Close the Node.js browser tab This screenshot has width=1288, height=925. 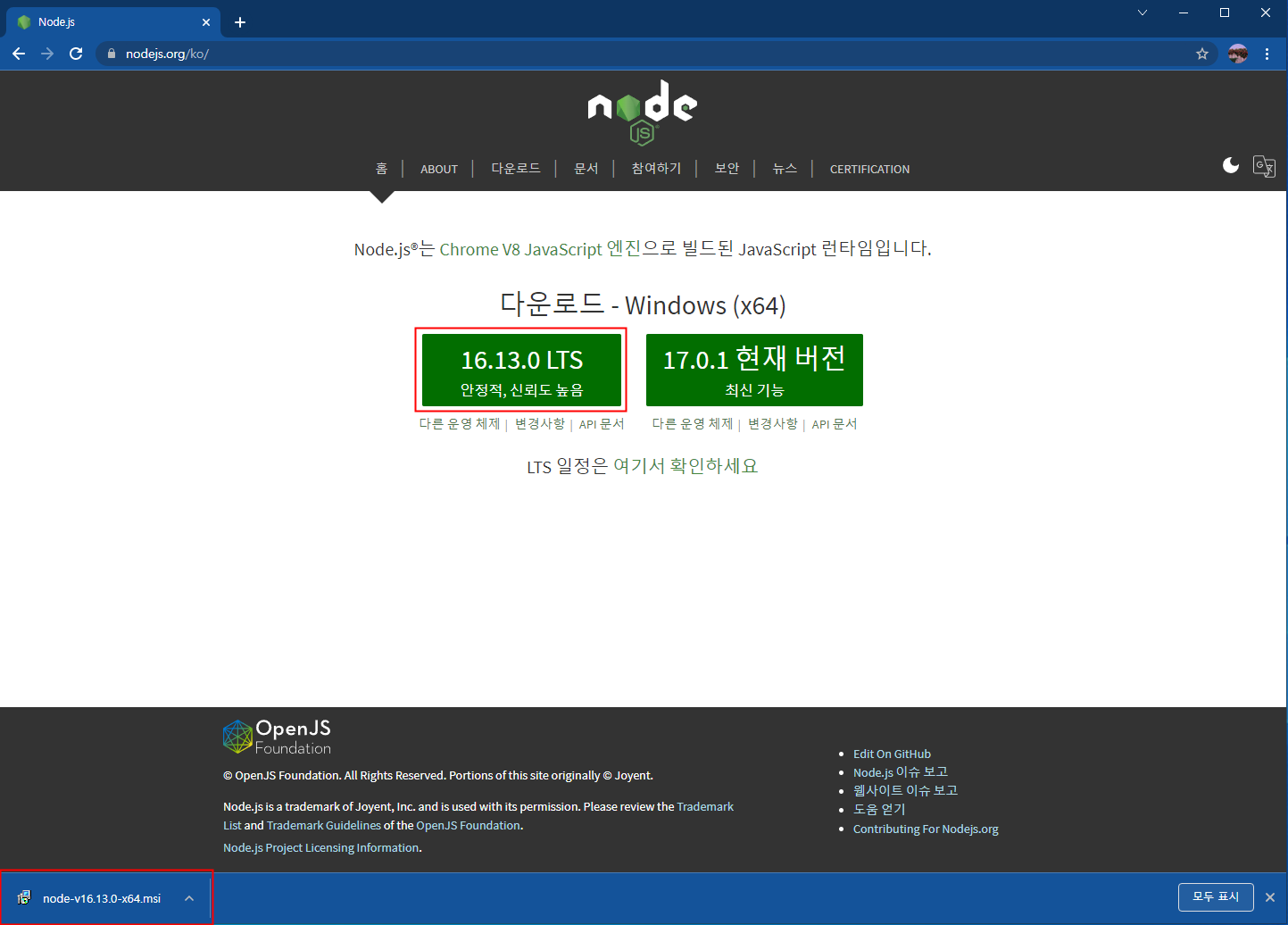tap(206, 22)
